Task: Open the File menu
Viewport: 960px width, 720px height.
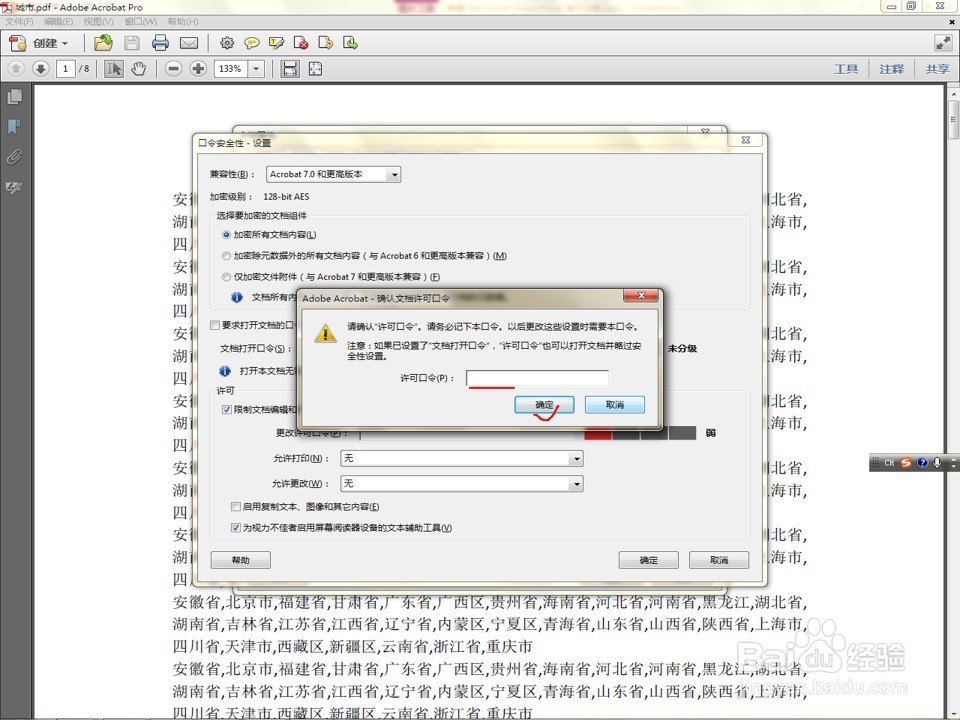Action: (19, 21)
